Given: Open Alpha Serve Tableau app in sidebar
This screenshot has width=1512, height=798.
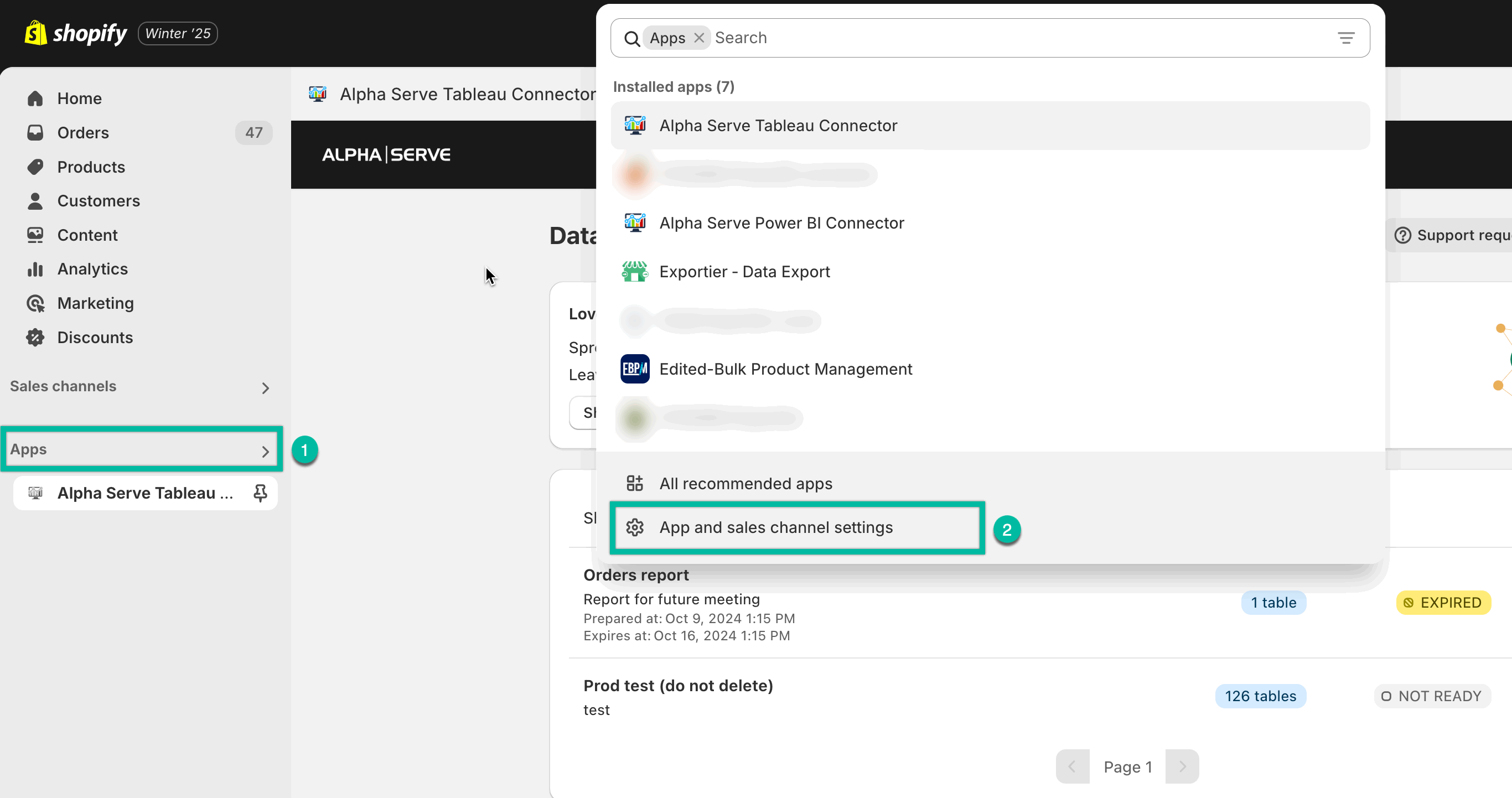Looking at the screenshot, I should point(145,493).
